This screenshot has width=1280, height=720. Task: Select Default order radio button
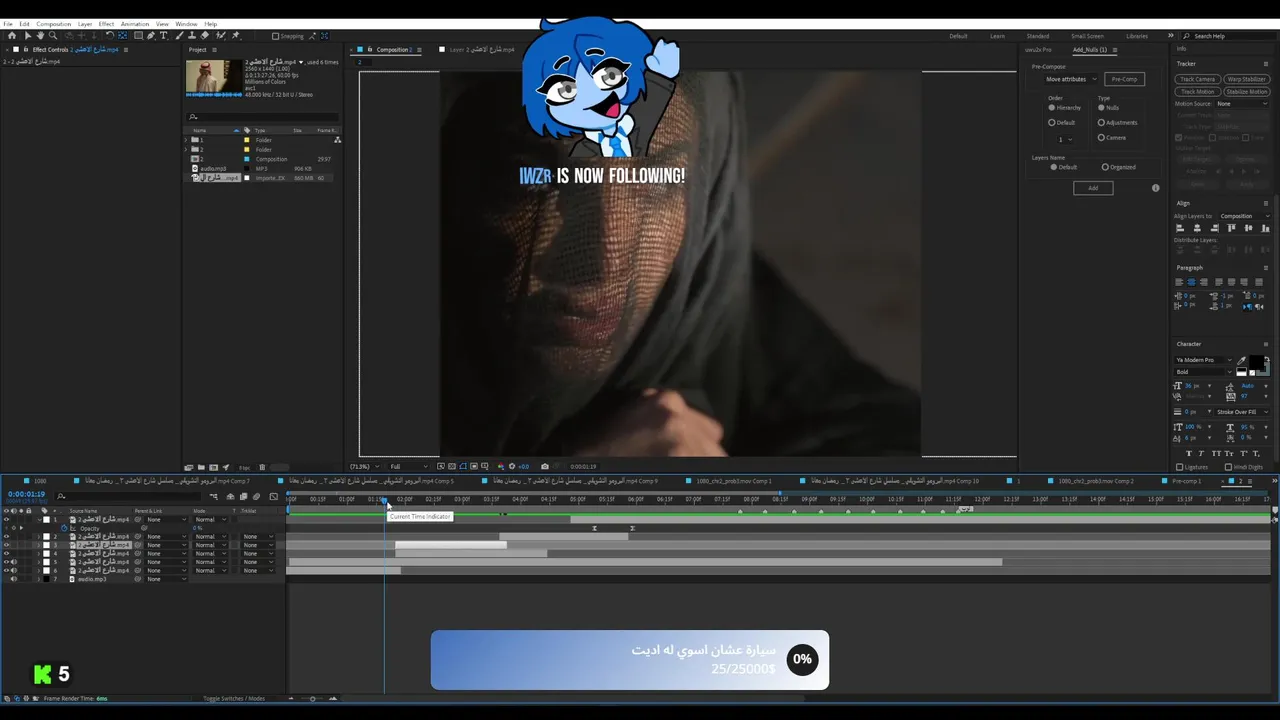point(1052,122)
